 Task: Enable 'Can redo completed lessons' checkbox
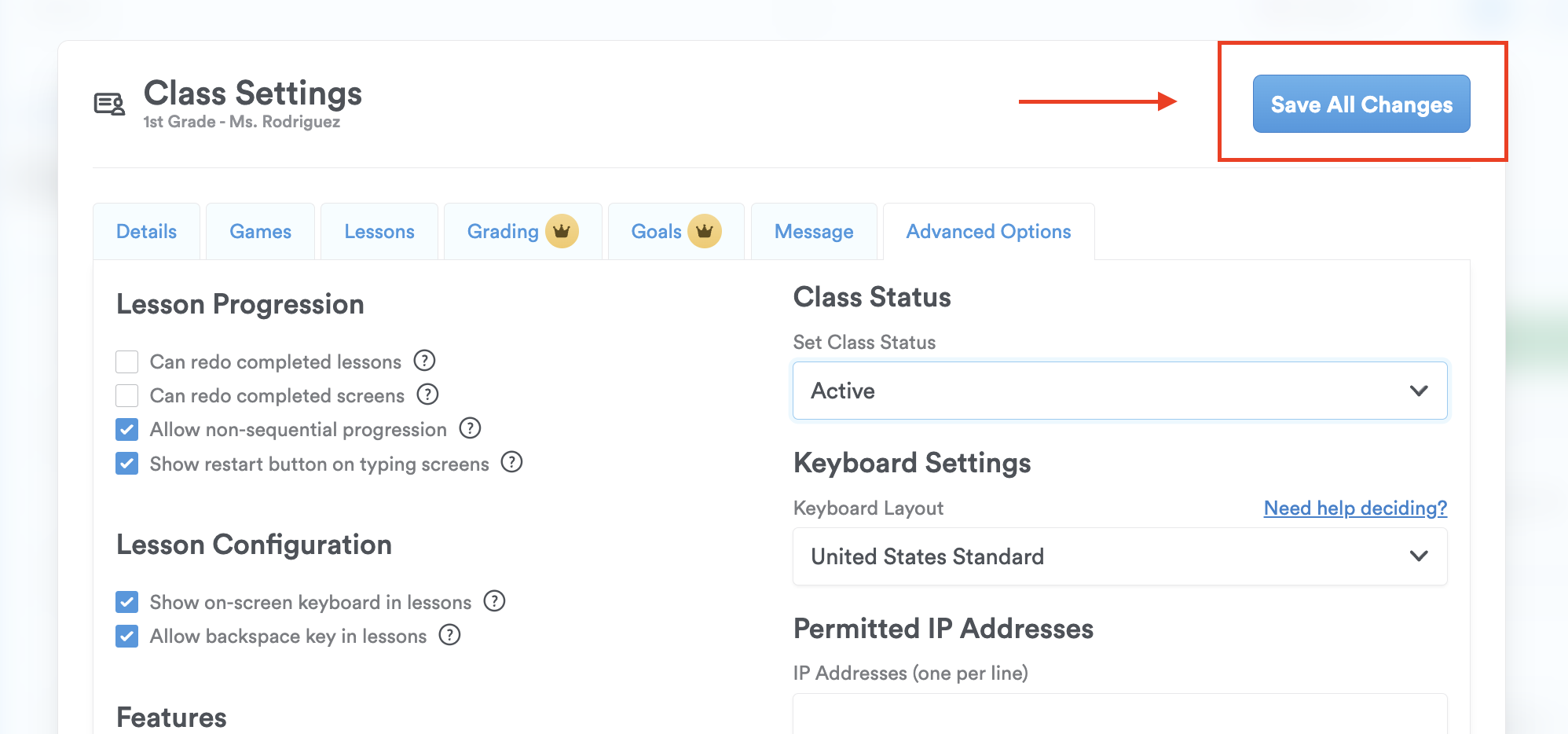pyautogui.click(x=127, y=361)
